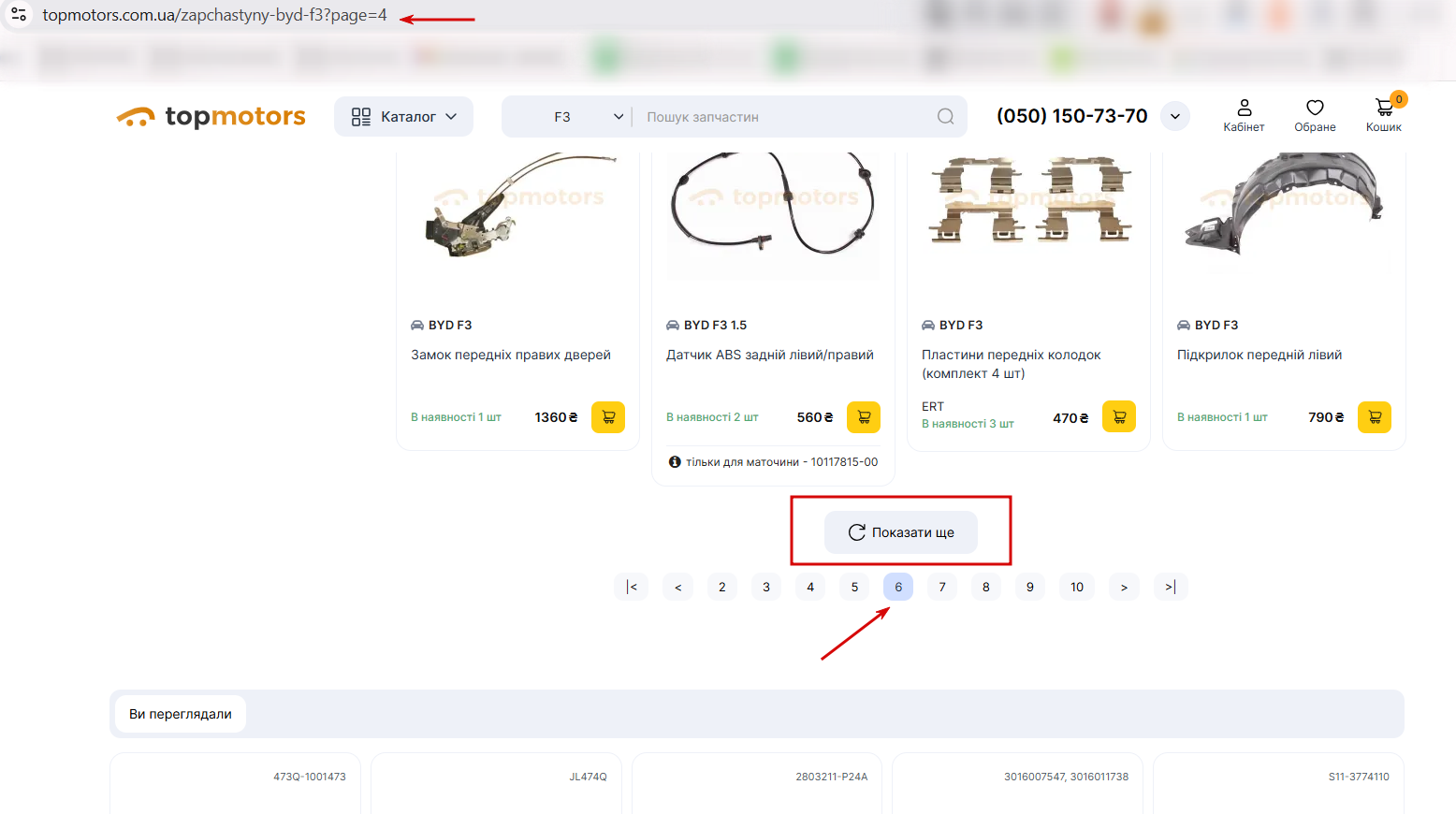Click В наявності 3 шт text

click(x=968, y=424)
